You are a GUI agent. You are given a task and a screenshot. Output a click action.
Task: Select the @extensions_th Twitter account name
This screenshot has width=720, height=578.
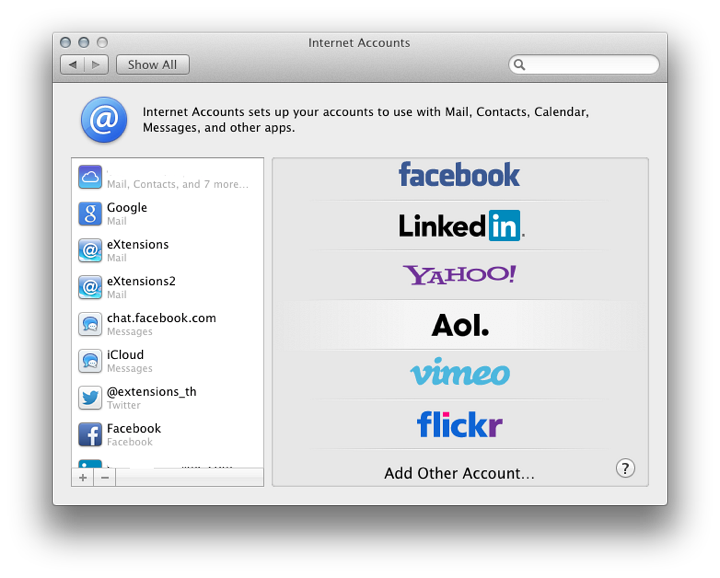[152, 392]
